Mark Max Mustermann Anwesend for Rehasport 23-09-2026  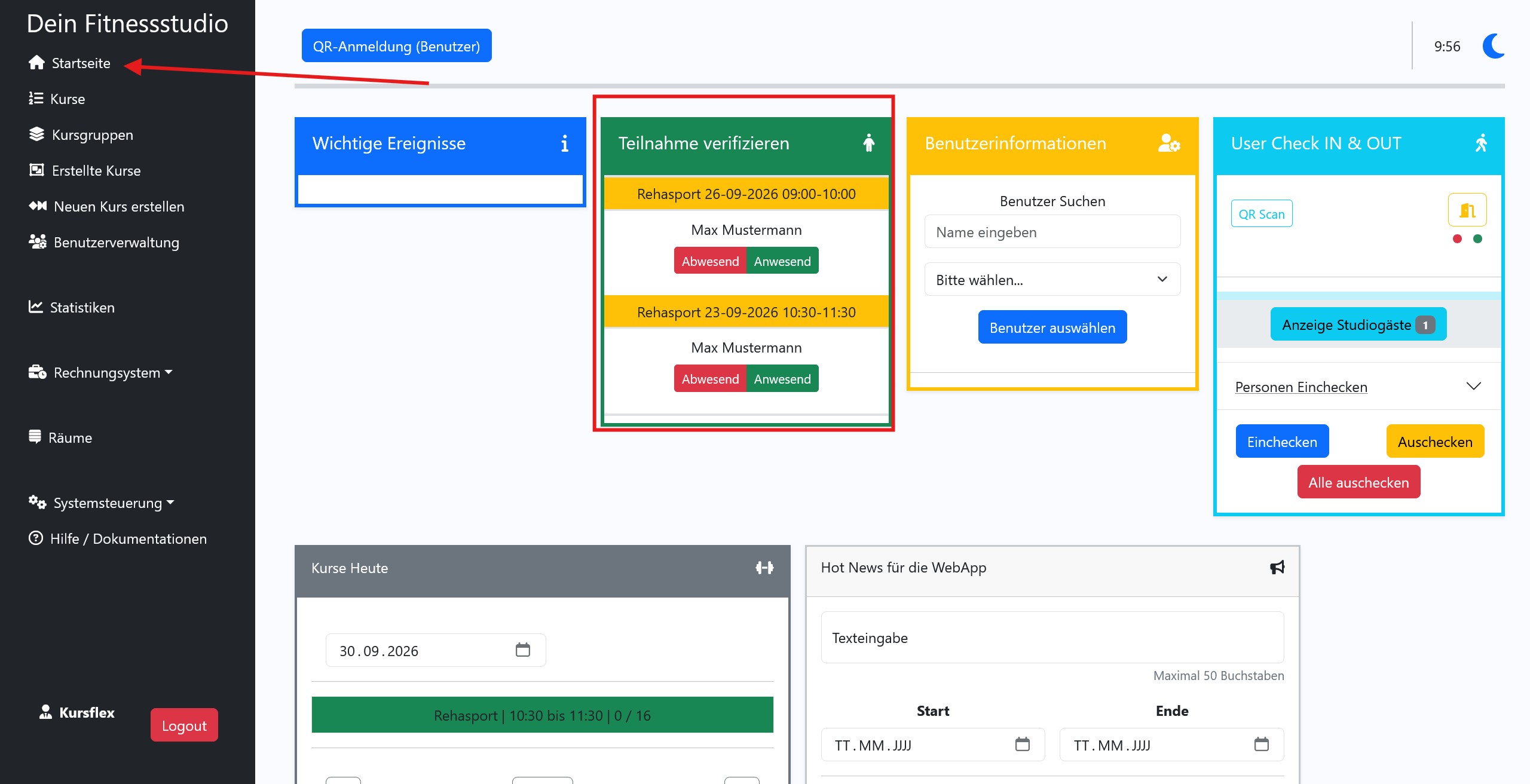(x=782, y=378)
